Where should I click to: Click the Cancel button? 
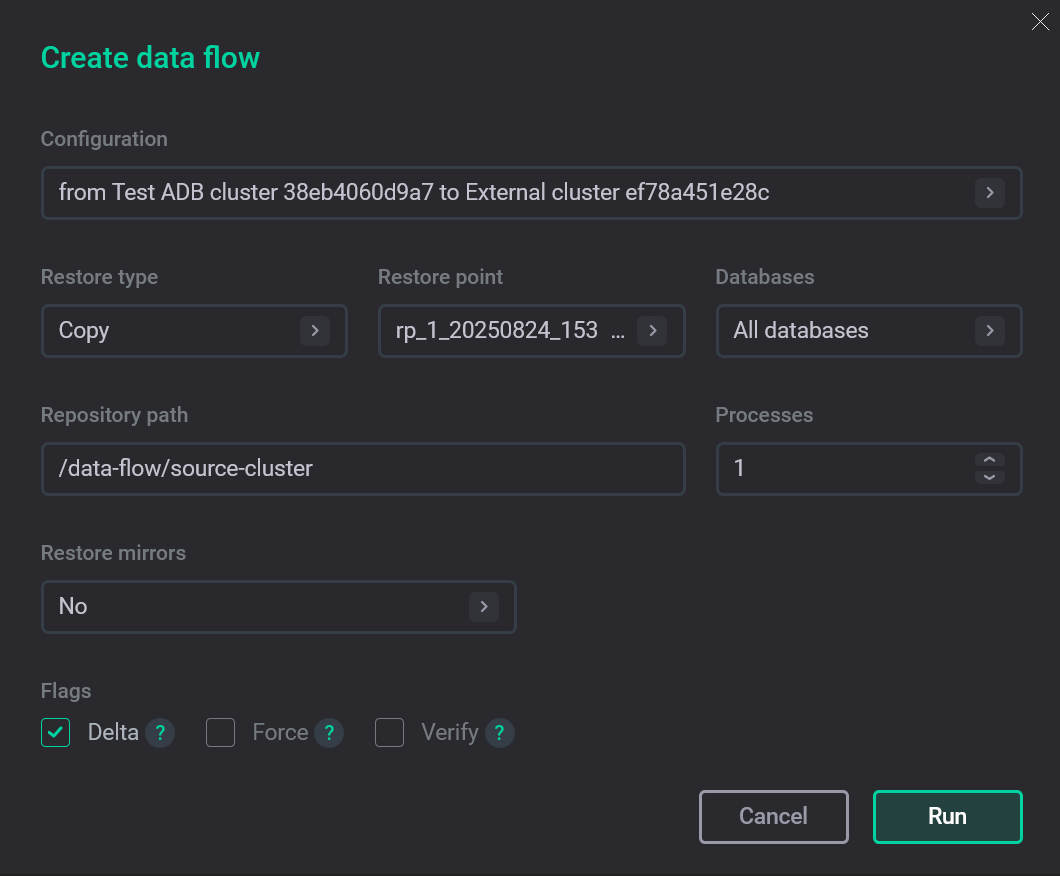pyautogui.click(x=773, y=816)
